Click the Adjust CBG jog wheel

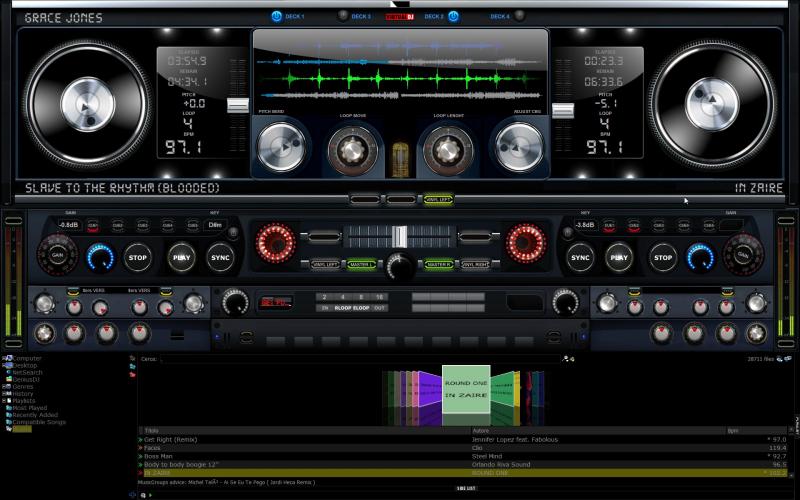coord(519,147)
